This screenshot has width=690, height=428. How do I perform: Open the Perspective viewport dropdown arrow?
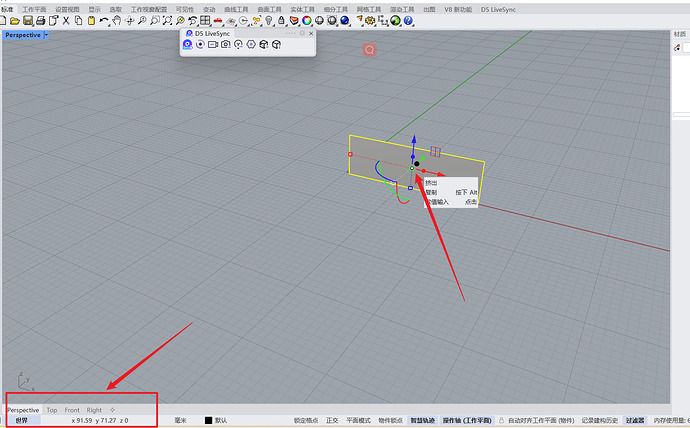(46, 35)
